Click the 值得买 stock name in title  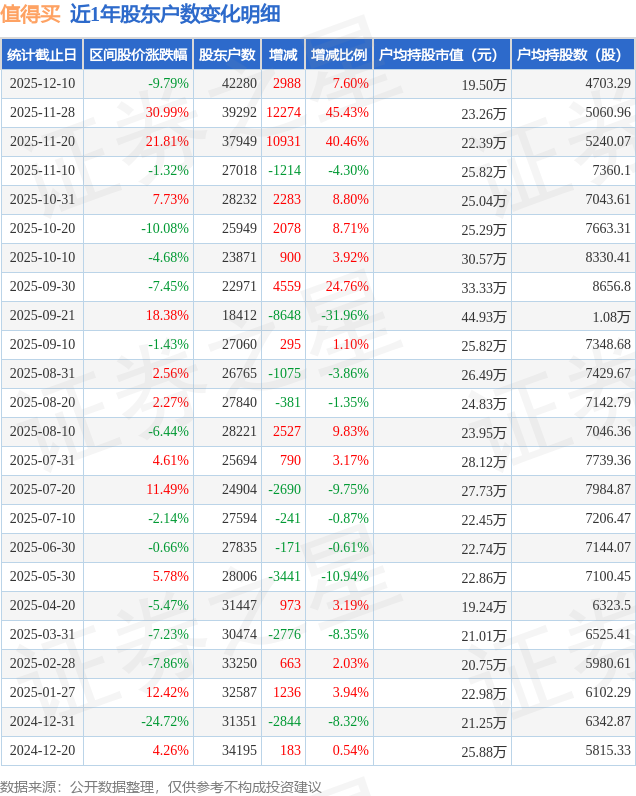pyautogui.click(x=30, y=14)
